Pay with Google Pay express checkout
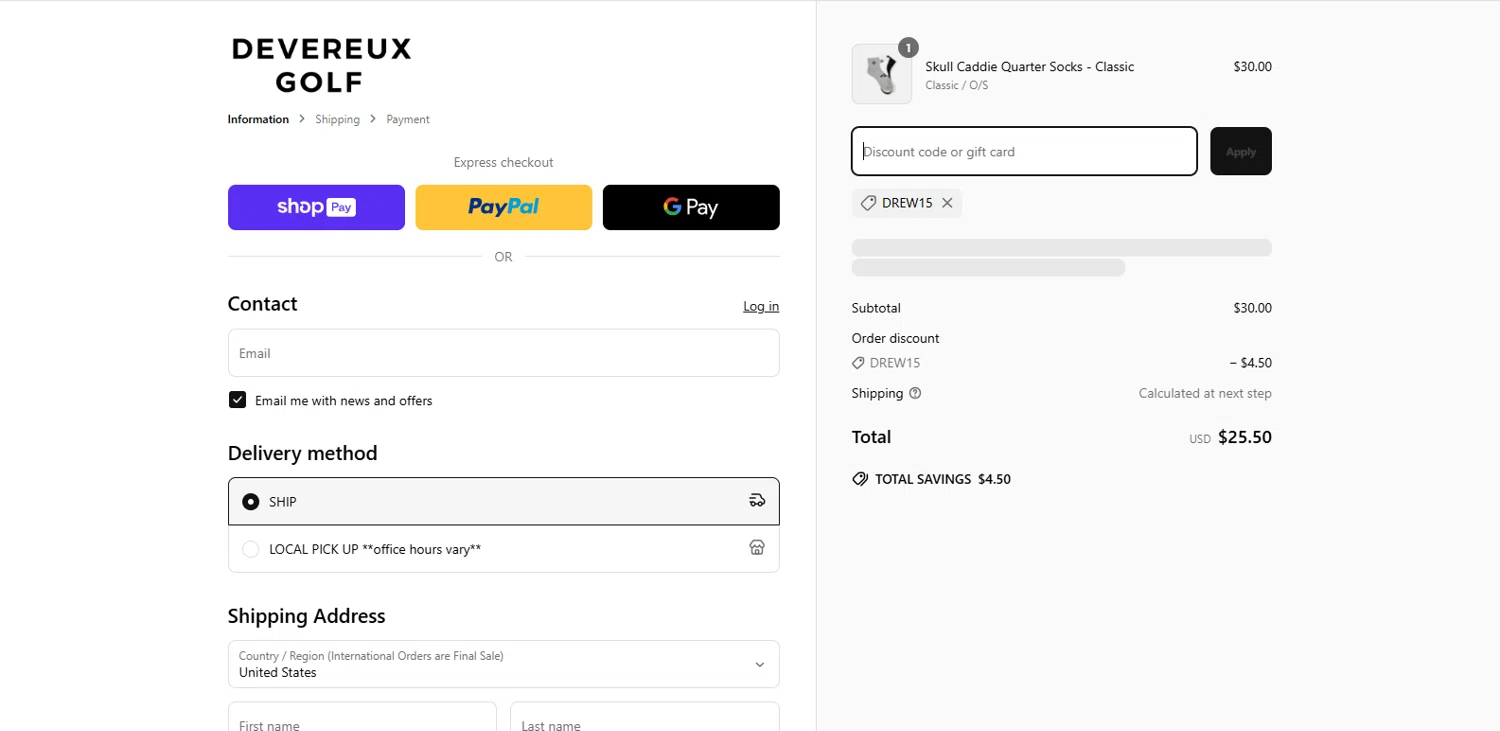This screenshot has height=731, width=1500. 691,207
